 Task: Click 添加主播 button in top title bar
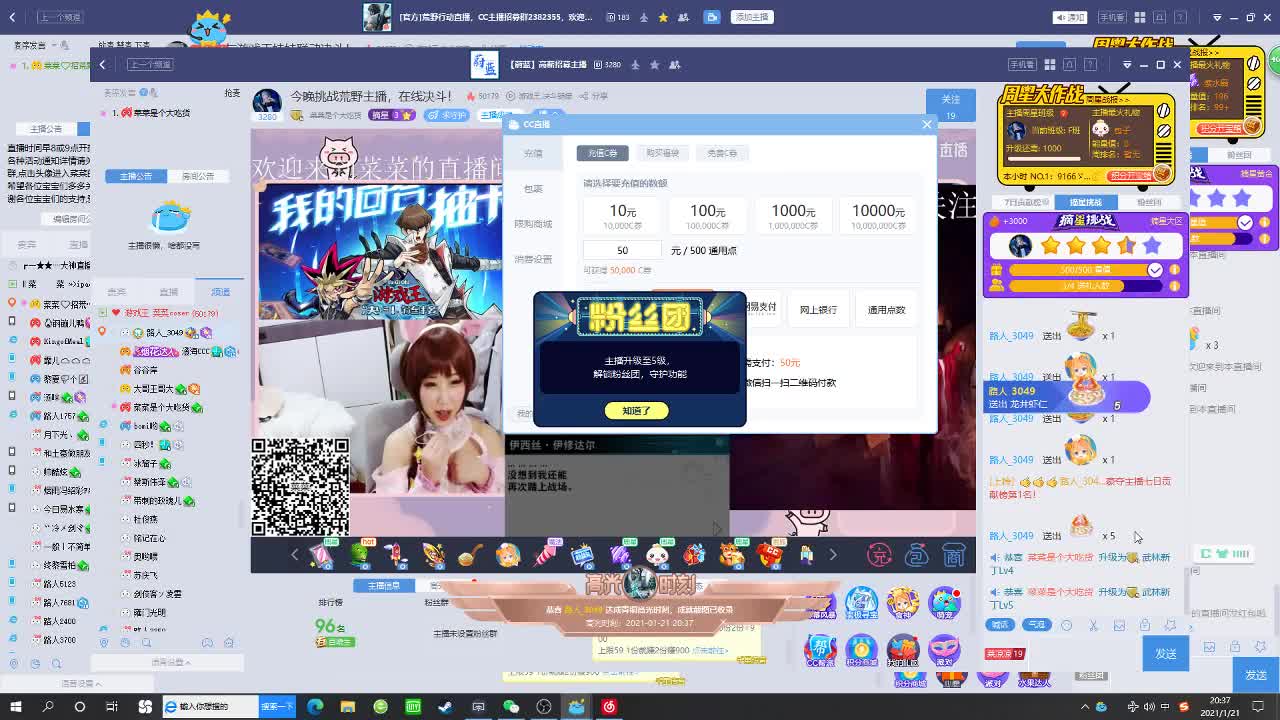[x=751, y=17]
